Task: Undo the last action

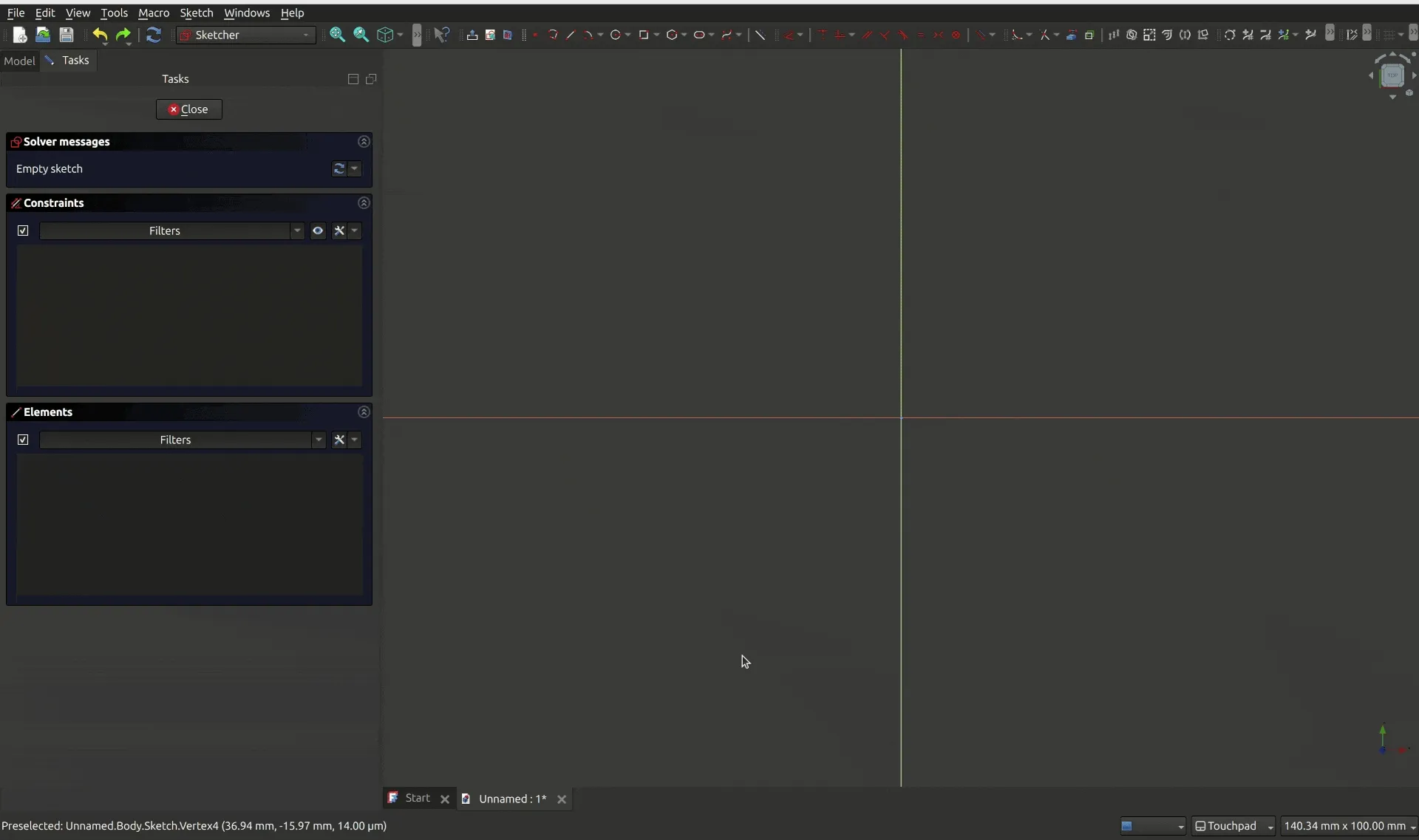Action: tap(100, 35)
